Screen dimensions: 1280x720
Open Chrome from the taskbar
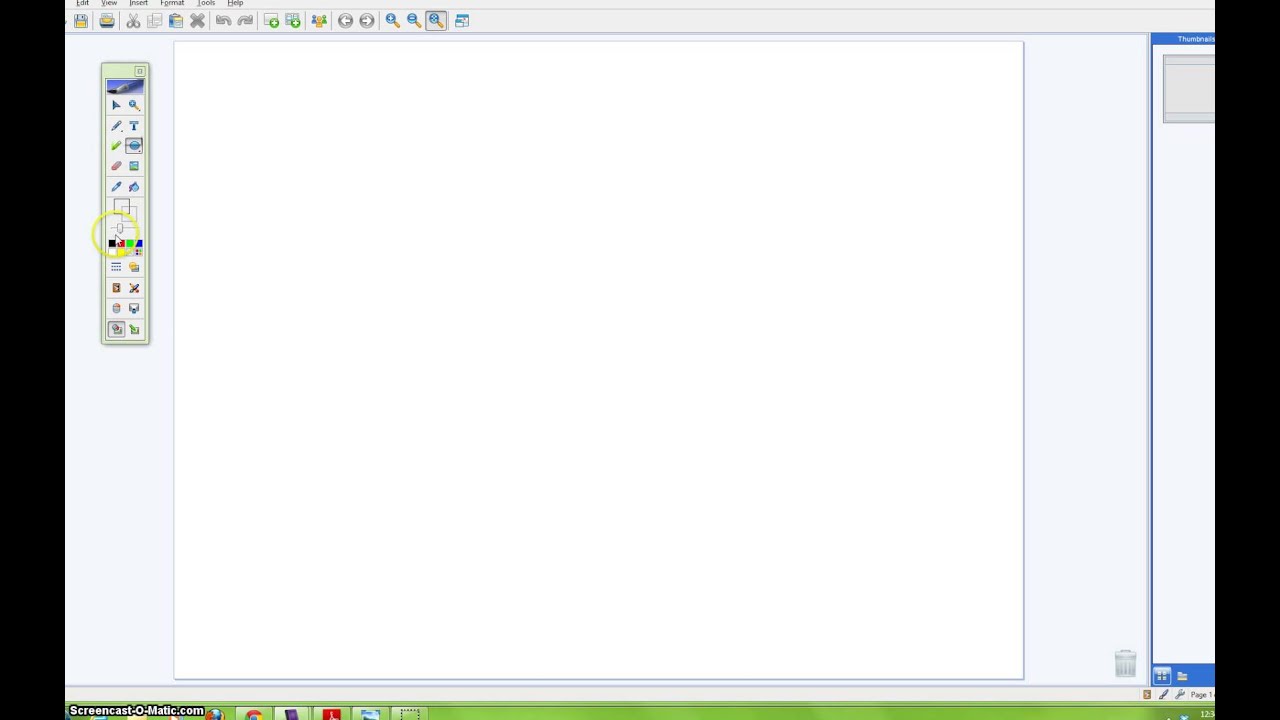[x=254, y=714]
